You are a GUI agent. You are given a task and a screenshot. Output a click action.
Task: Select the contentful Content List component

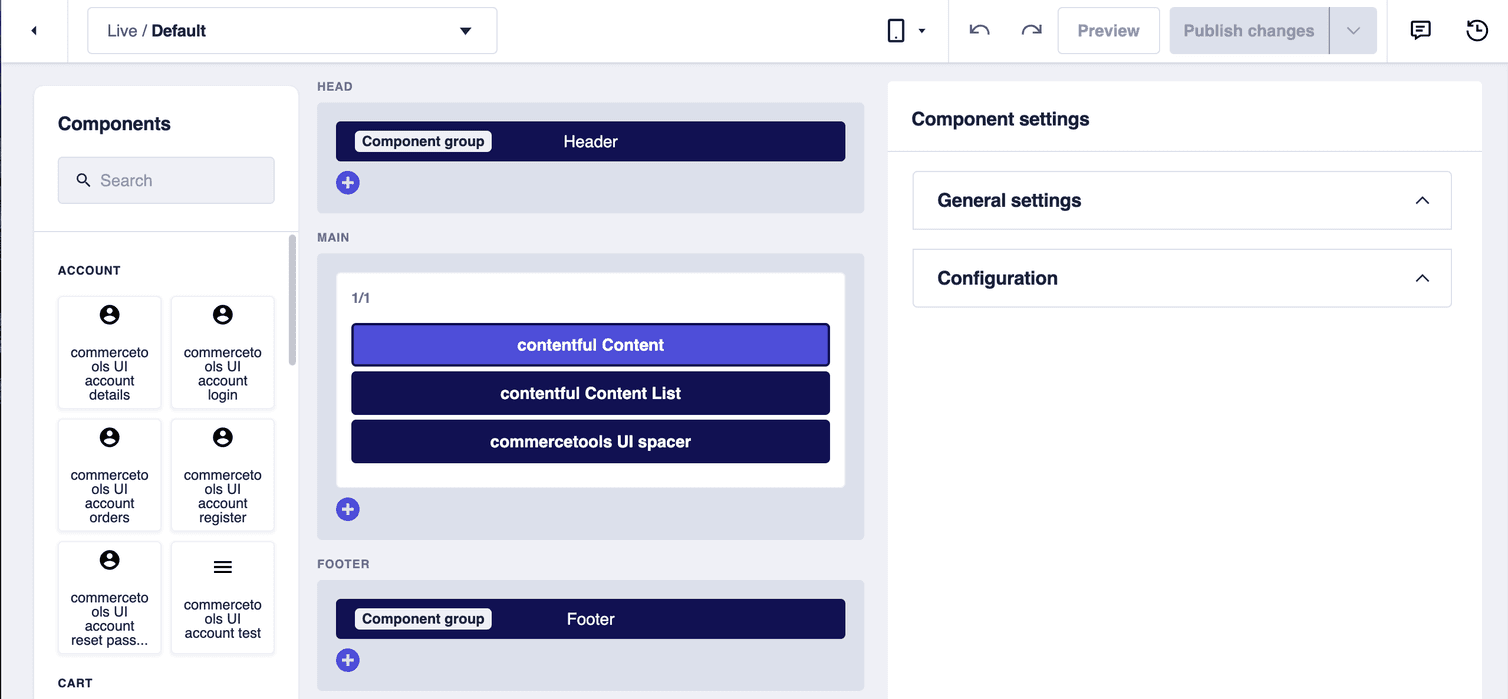(590, 393)
